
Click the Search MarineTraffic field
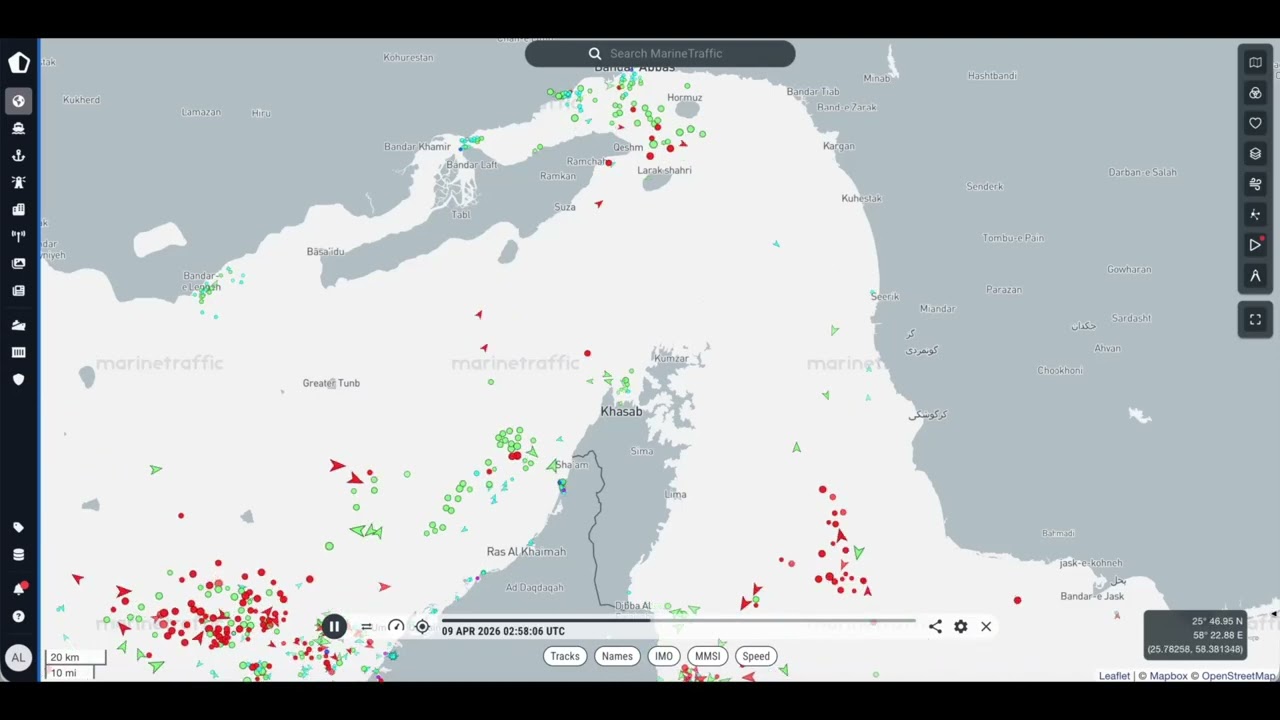coord(660,54)
